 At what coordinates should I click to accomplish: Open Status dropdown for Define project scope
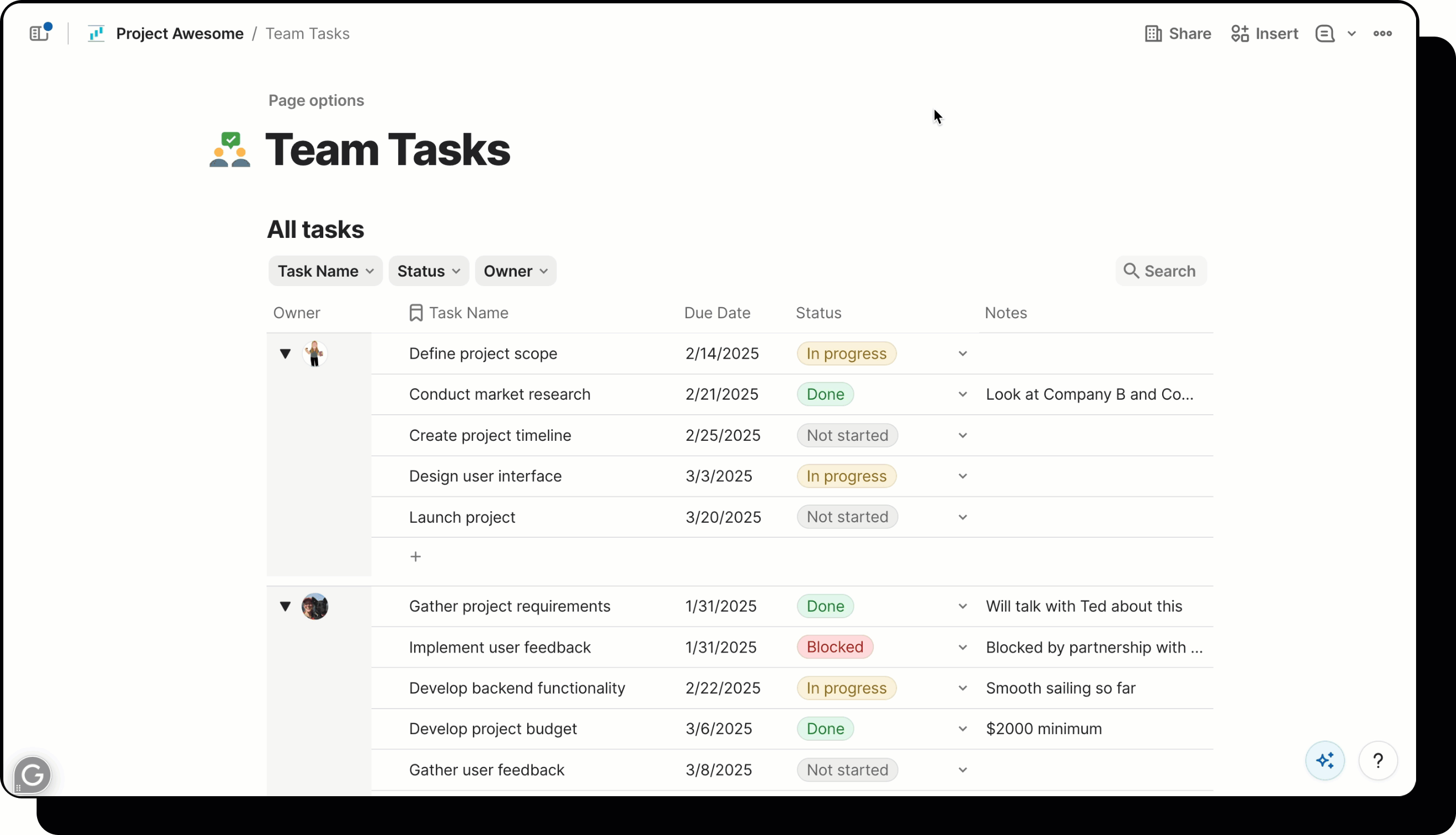(962, 353)
